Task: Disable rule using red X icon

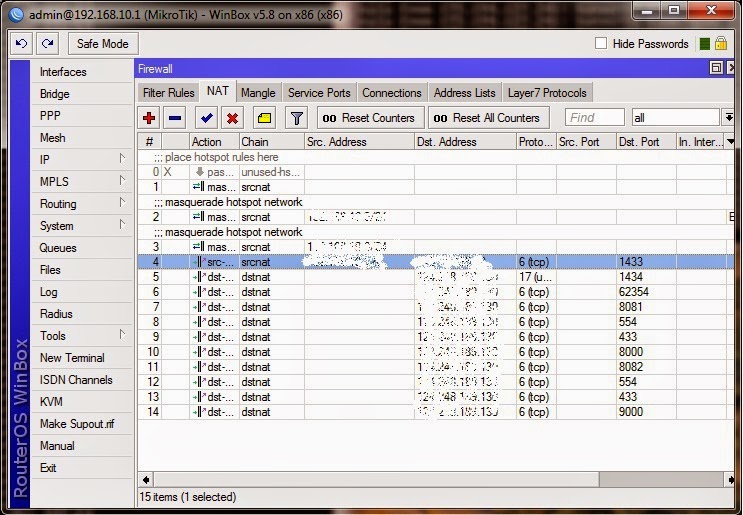Action: pos(232,118)
